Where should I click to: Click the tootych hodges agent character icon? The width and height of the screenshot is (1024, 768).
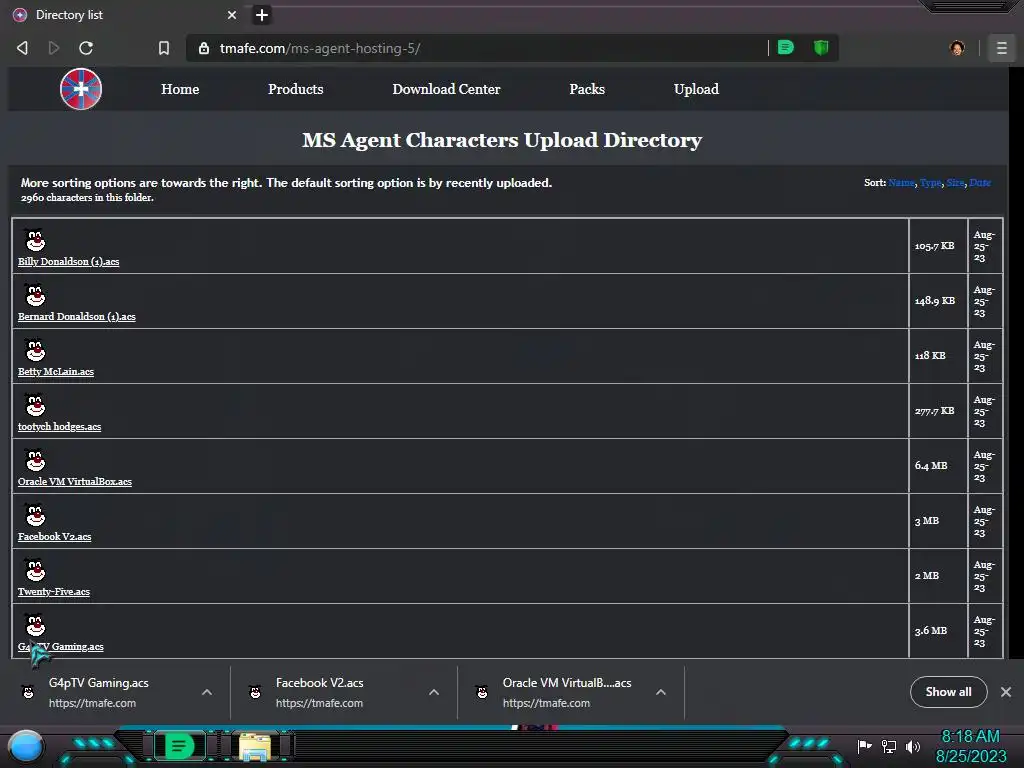(x=35, y=405)
